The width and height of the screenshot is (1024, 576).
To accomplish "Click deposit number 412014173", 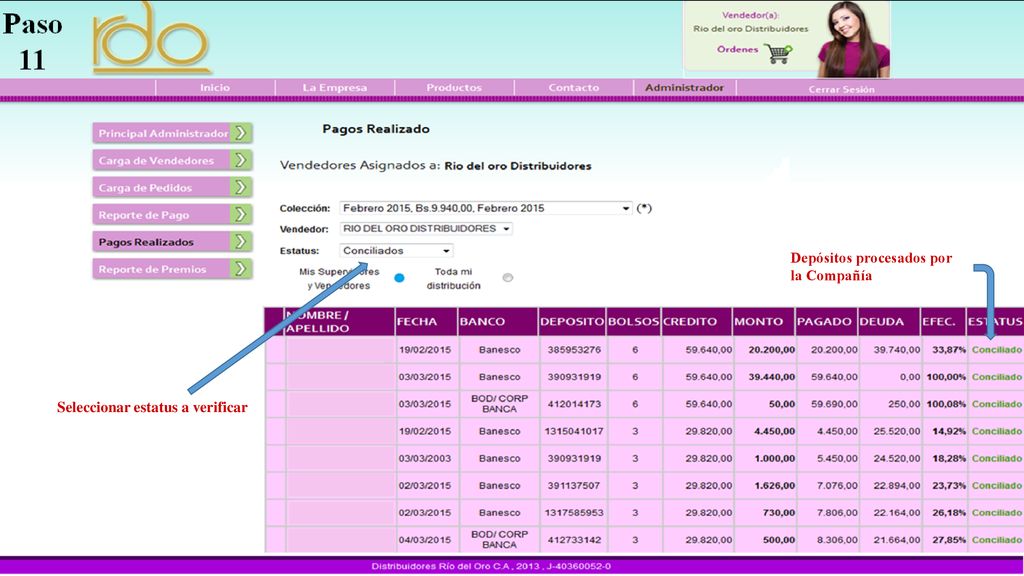I will click(574, 404).
